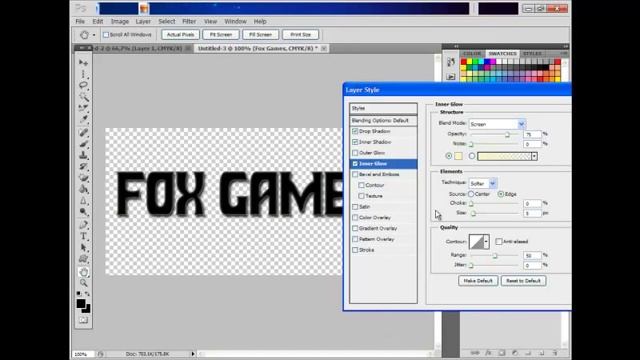Screen dimensions: 640x360
Task: Click the Fill Screen button
Action: coord(260,35)
